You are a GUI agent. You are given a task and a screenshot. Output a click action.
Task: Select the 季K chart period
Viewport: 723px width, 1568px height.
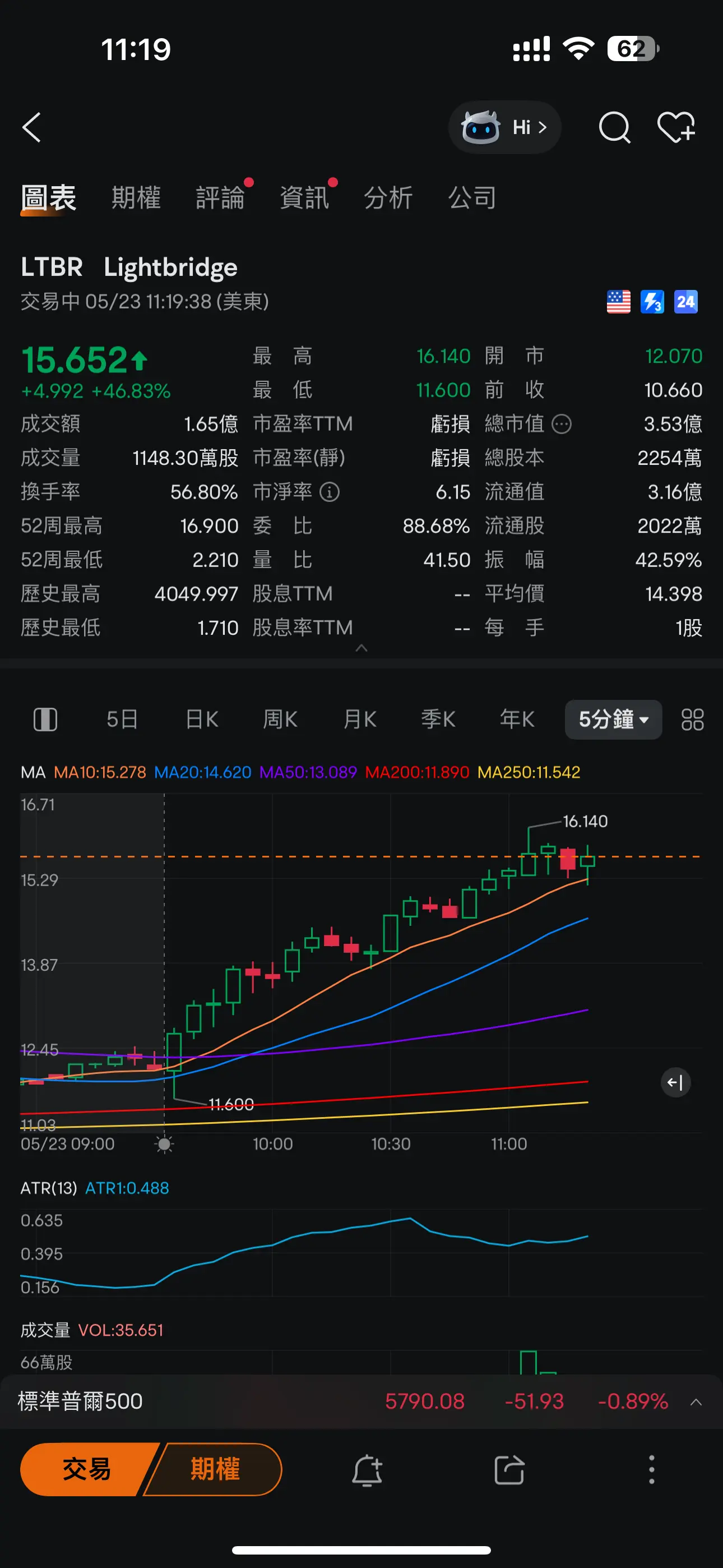point(438,720)
